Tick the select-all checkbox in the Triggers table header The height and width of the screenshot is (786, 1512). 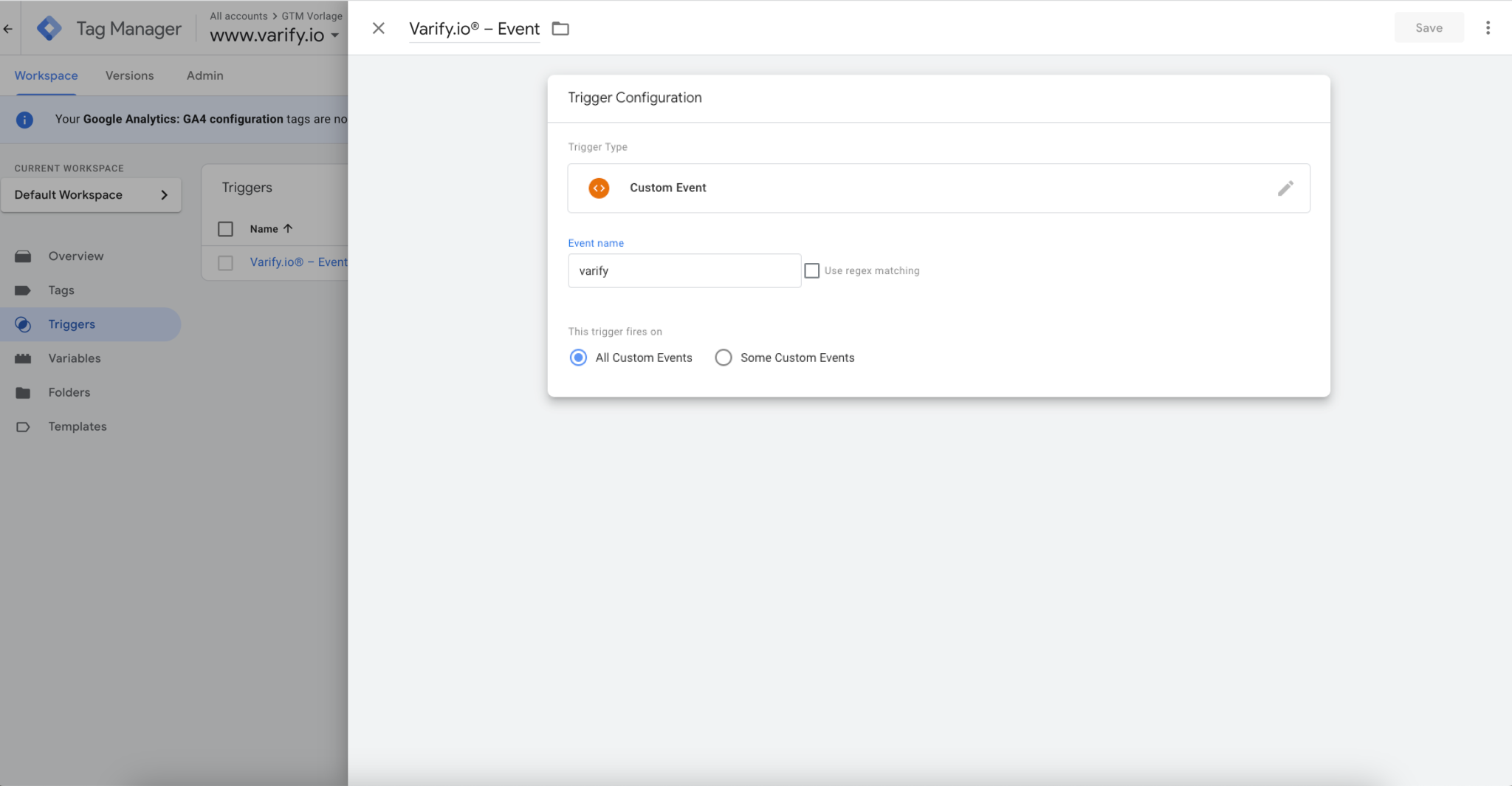coord(225,229)
